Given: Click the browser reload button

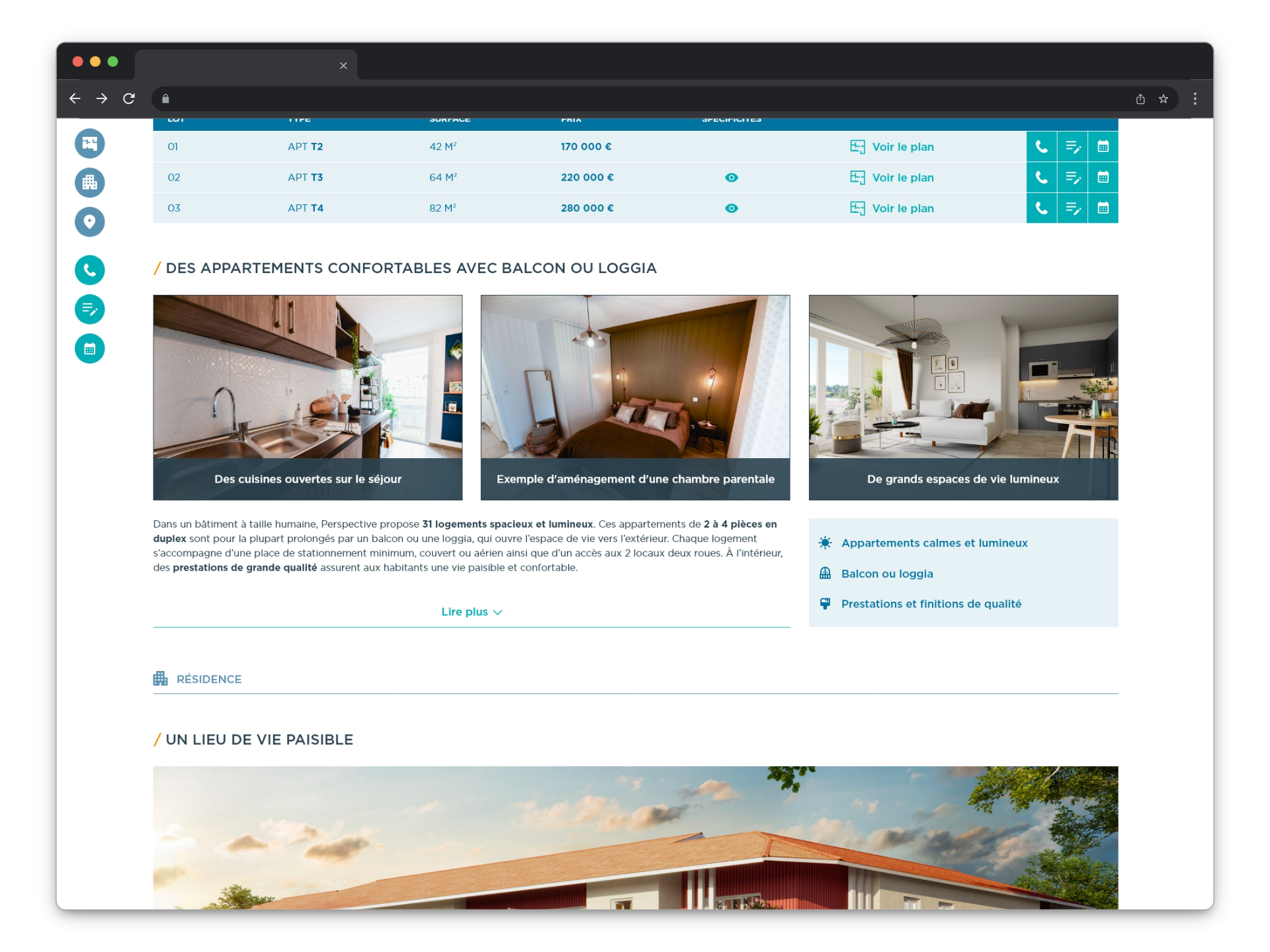Looking at the screenshot, I should [x=129, y=99].
